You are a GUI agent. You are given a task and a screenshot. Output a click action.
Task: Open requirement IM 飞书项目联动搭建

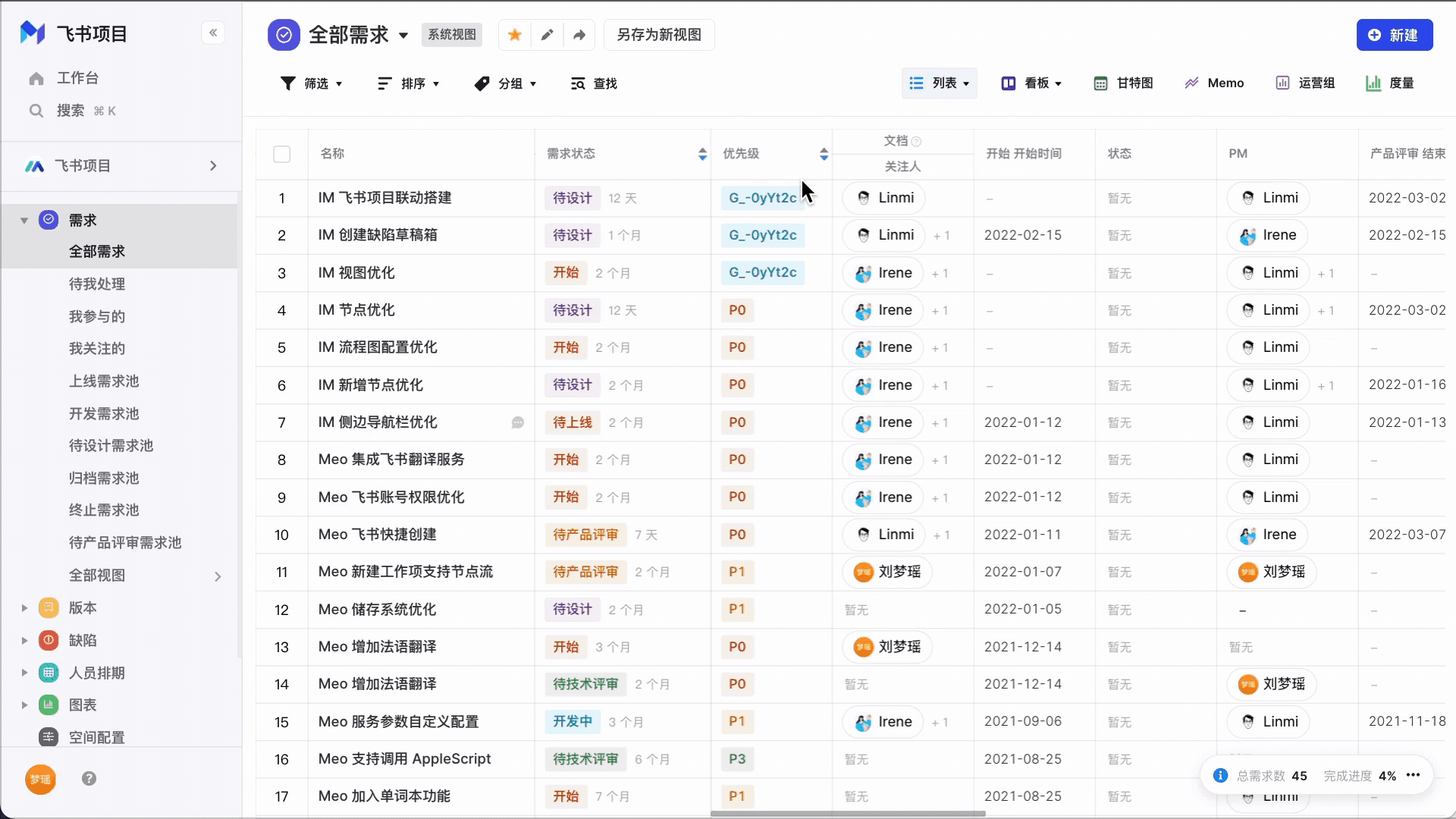[384, 198]
